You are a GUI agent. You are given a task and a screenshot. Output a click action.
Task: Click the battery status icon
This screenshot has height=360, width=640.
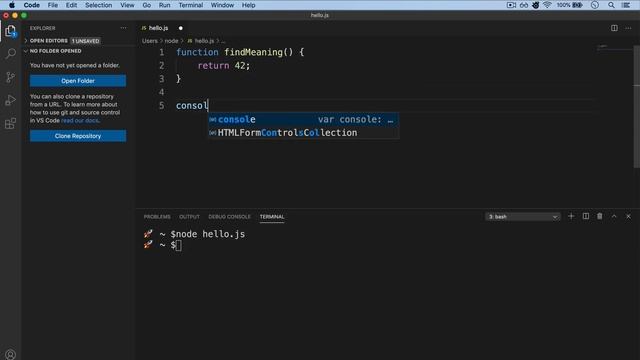(577, 5)
